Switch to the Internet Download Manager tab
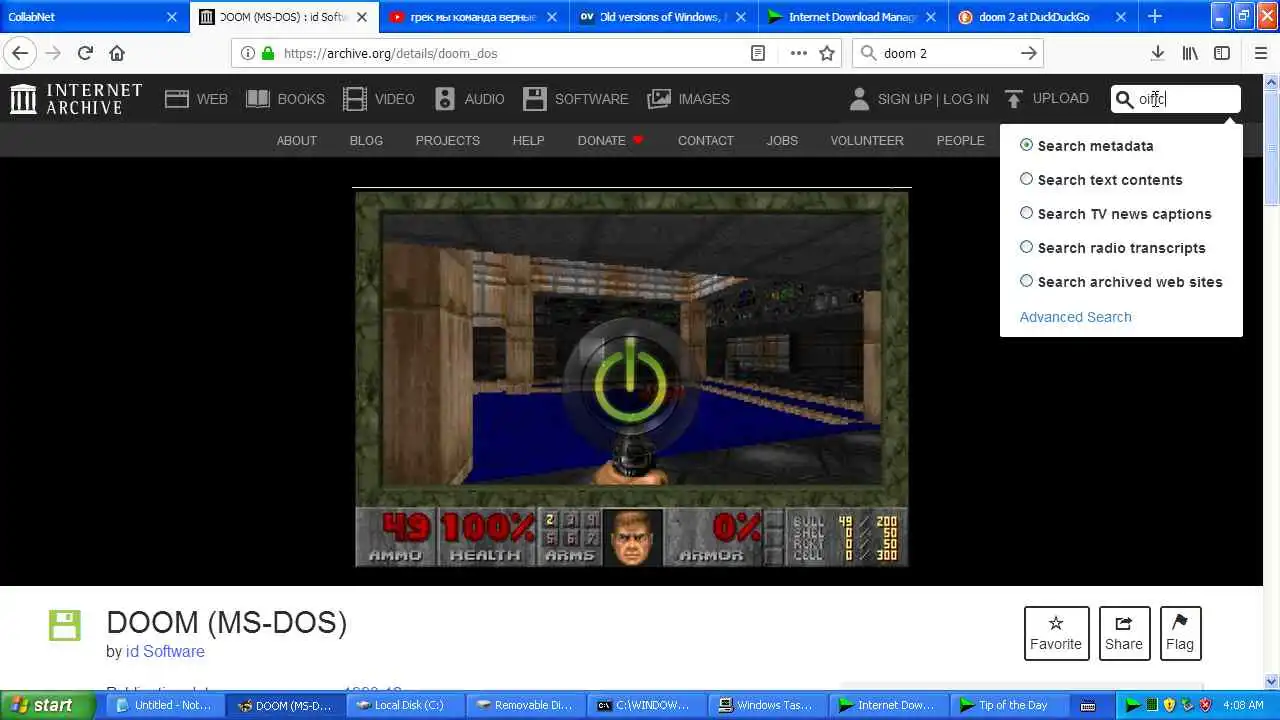This screenshot has width=1280, height=720. [x=854, y=17]
